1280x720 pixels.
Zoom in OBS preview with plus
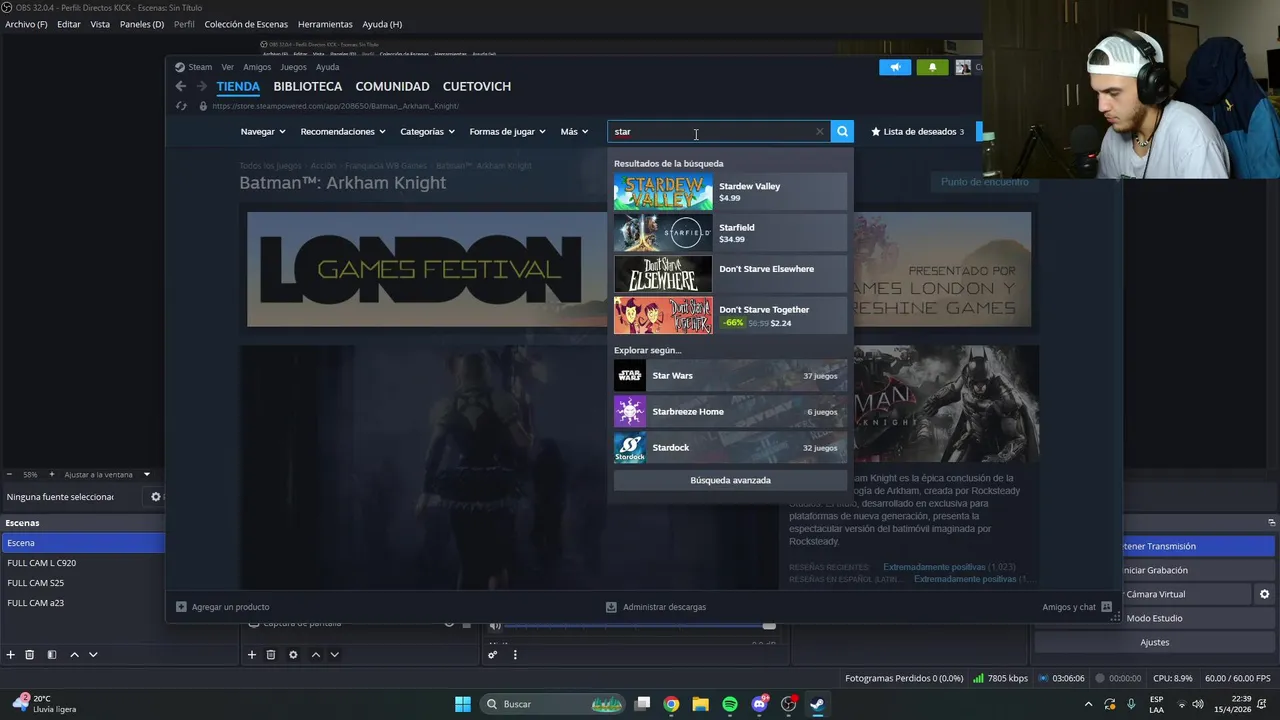pyautogui.click(x=52, y=475)
